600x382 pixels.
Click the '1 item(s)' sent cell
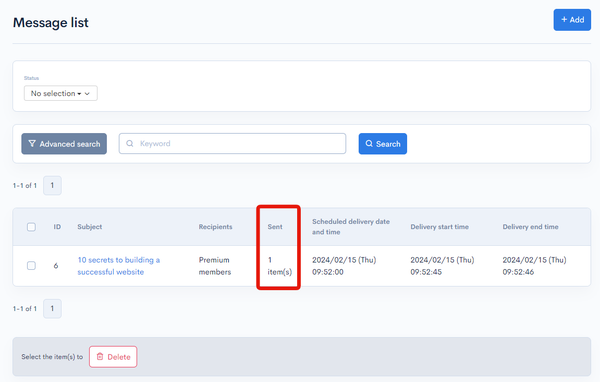click(279, 266)
